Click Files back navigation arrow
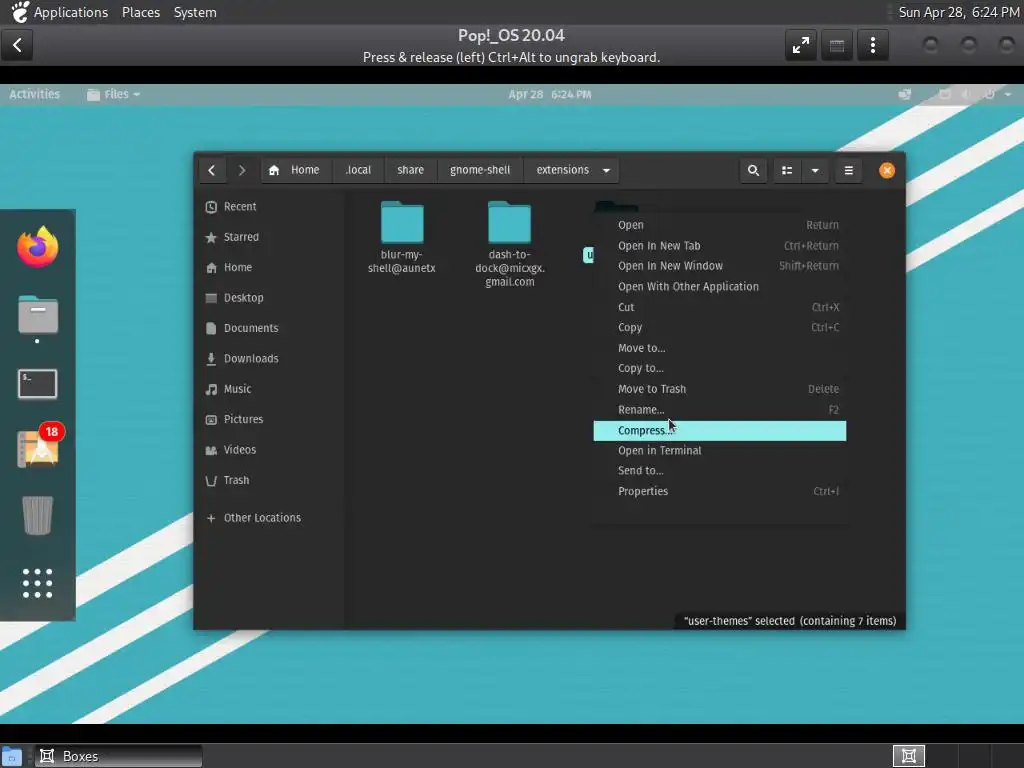1024x768 pixels. (x=212, y=170)
